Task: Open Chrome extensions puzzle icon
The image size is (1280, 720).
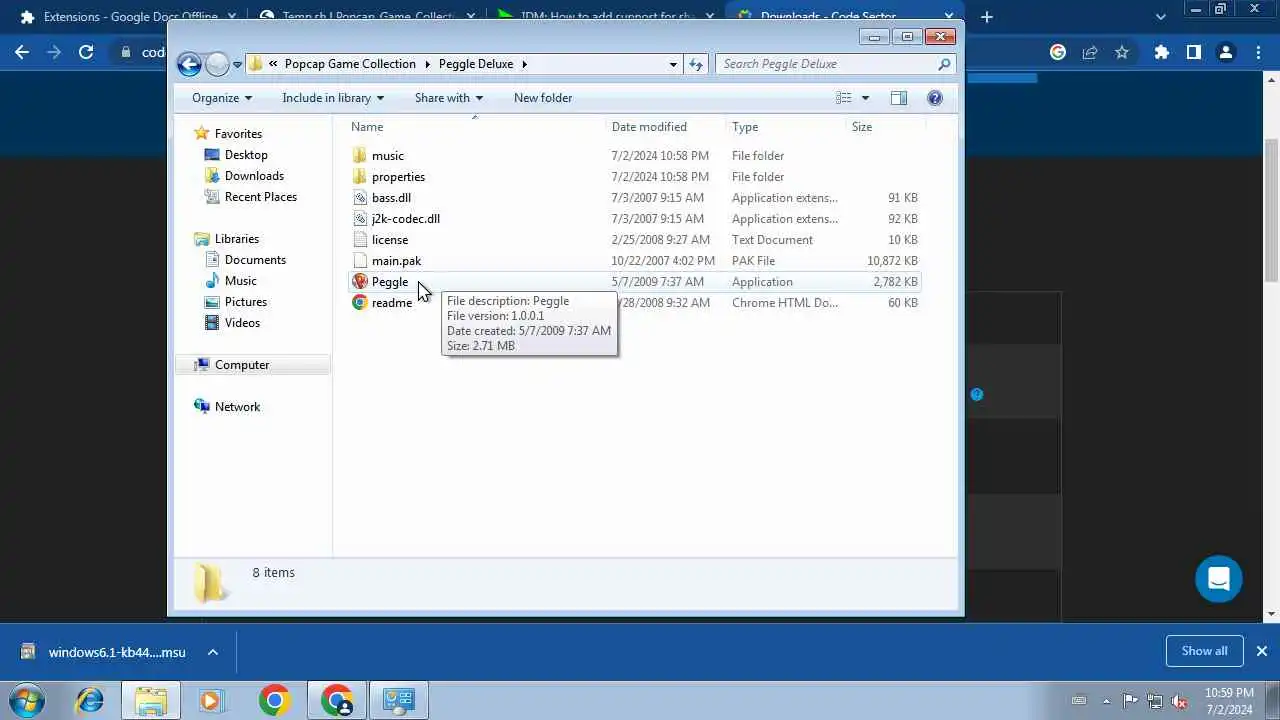Action: [1161, 52]
